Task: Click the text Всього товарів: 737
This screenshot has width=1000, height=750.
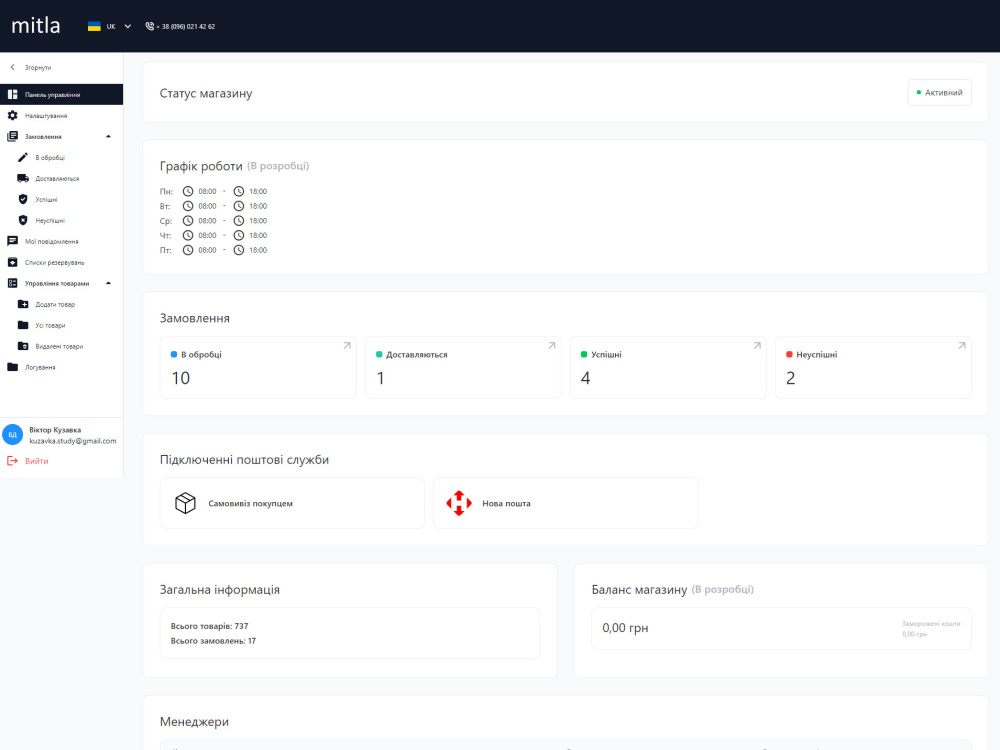Action: 209,626
